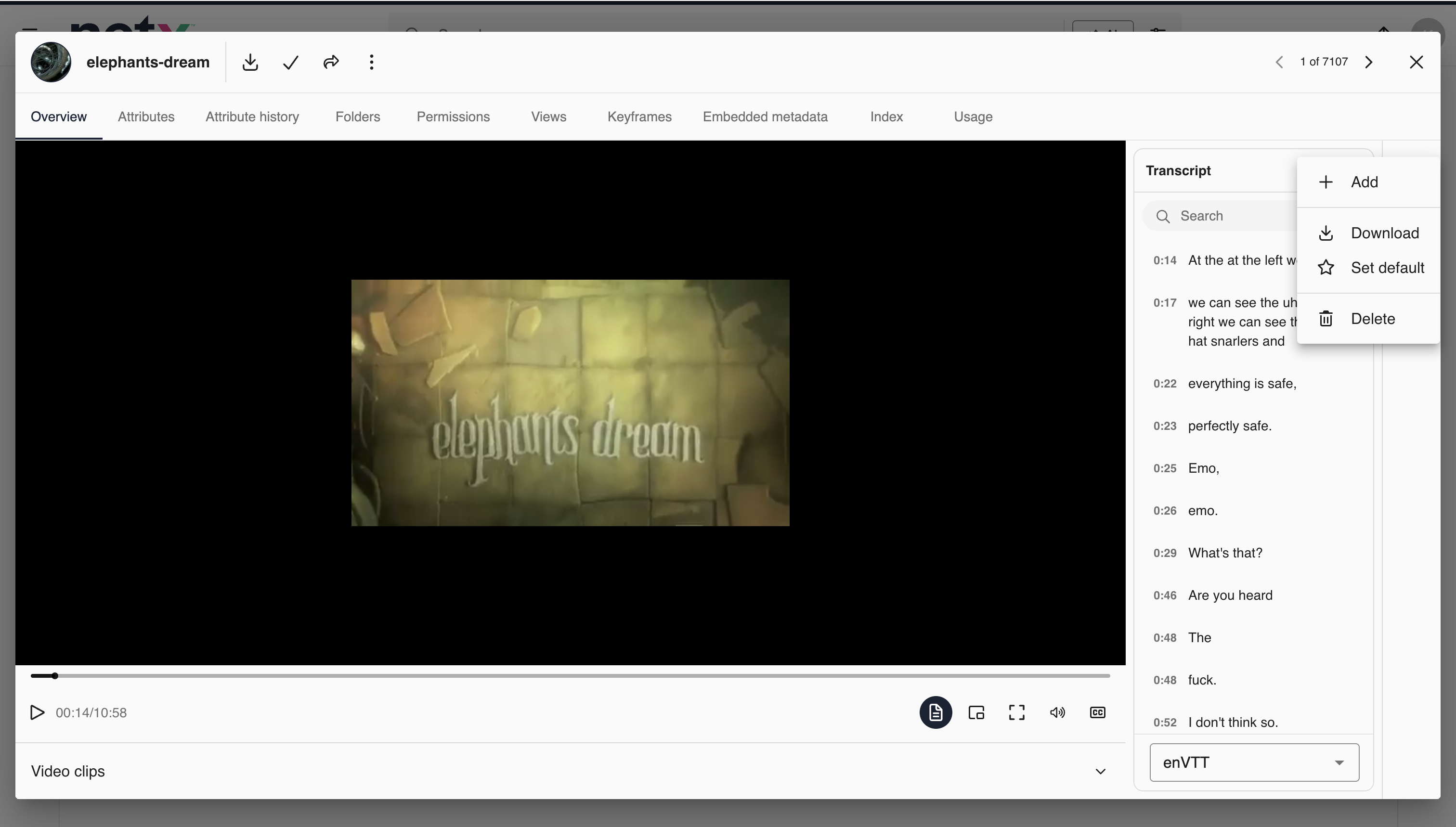
Task: Select Set default in transcript menu
Action: 1368,268
